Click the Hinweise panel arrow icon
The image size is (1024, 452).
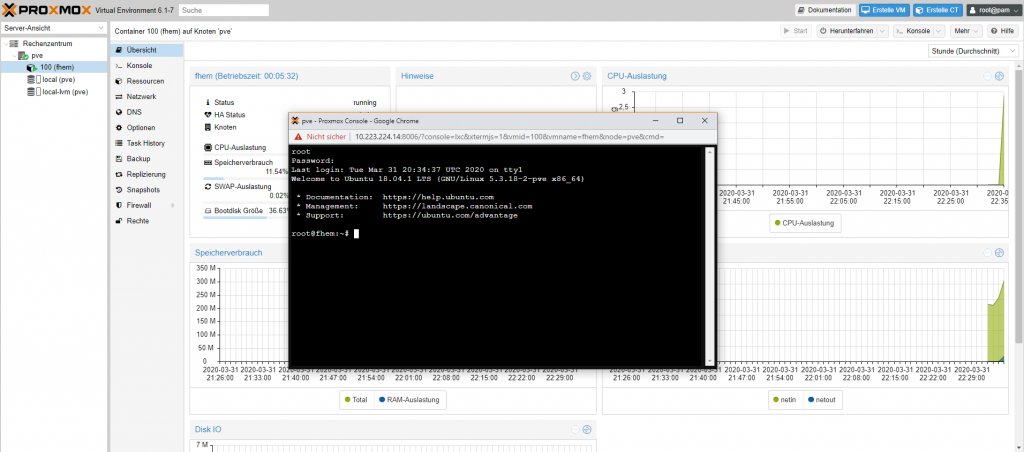(x=575, y=76)
